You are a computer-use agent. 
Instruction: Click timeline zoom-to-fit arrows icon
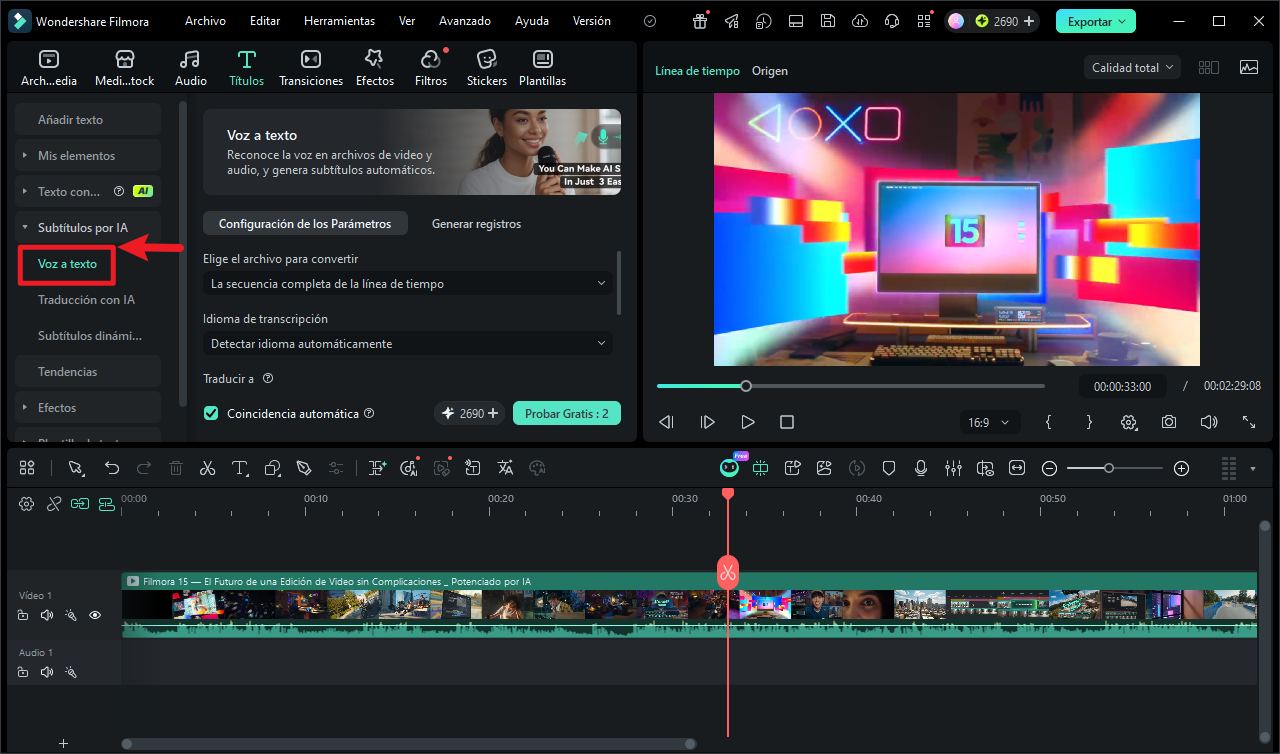click(x=1018, y=468)
